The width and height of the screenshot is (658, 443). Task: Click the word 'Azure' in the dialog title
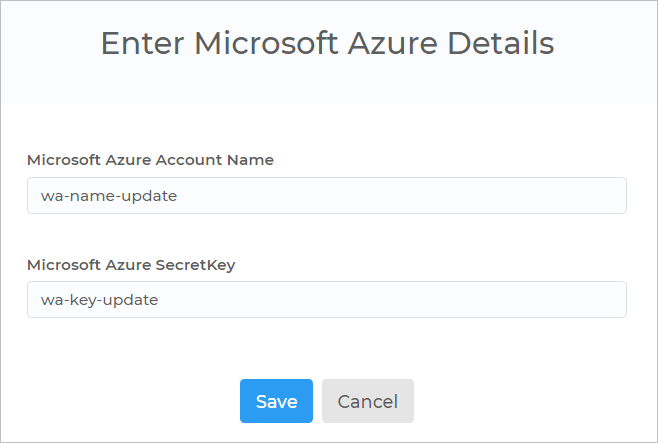click(393, 43)
